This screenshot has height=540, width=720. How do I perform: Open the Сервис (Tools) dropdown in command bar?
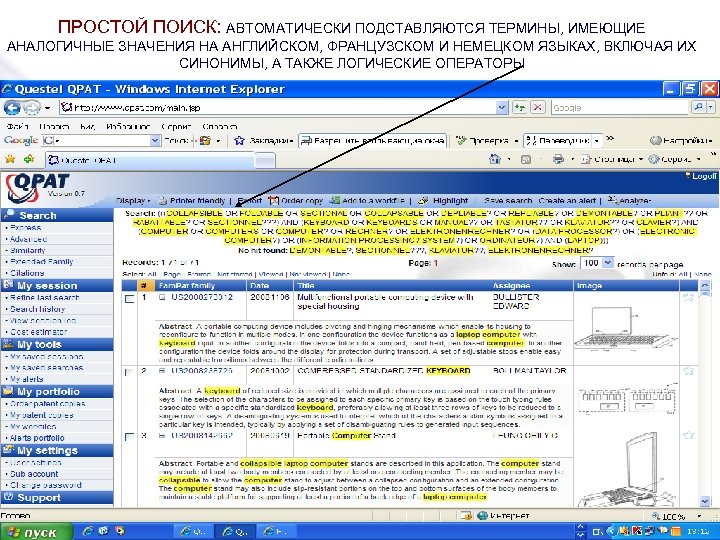[x=675, y=159]
